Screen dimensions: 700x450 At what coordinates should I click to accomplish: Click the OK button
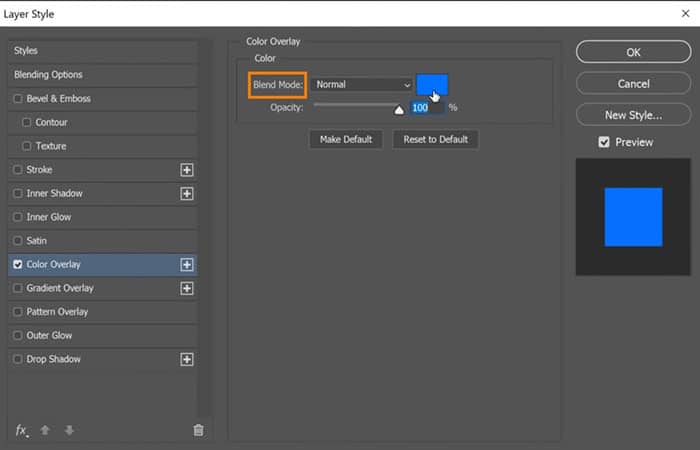[633, 52]
